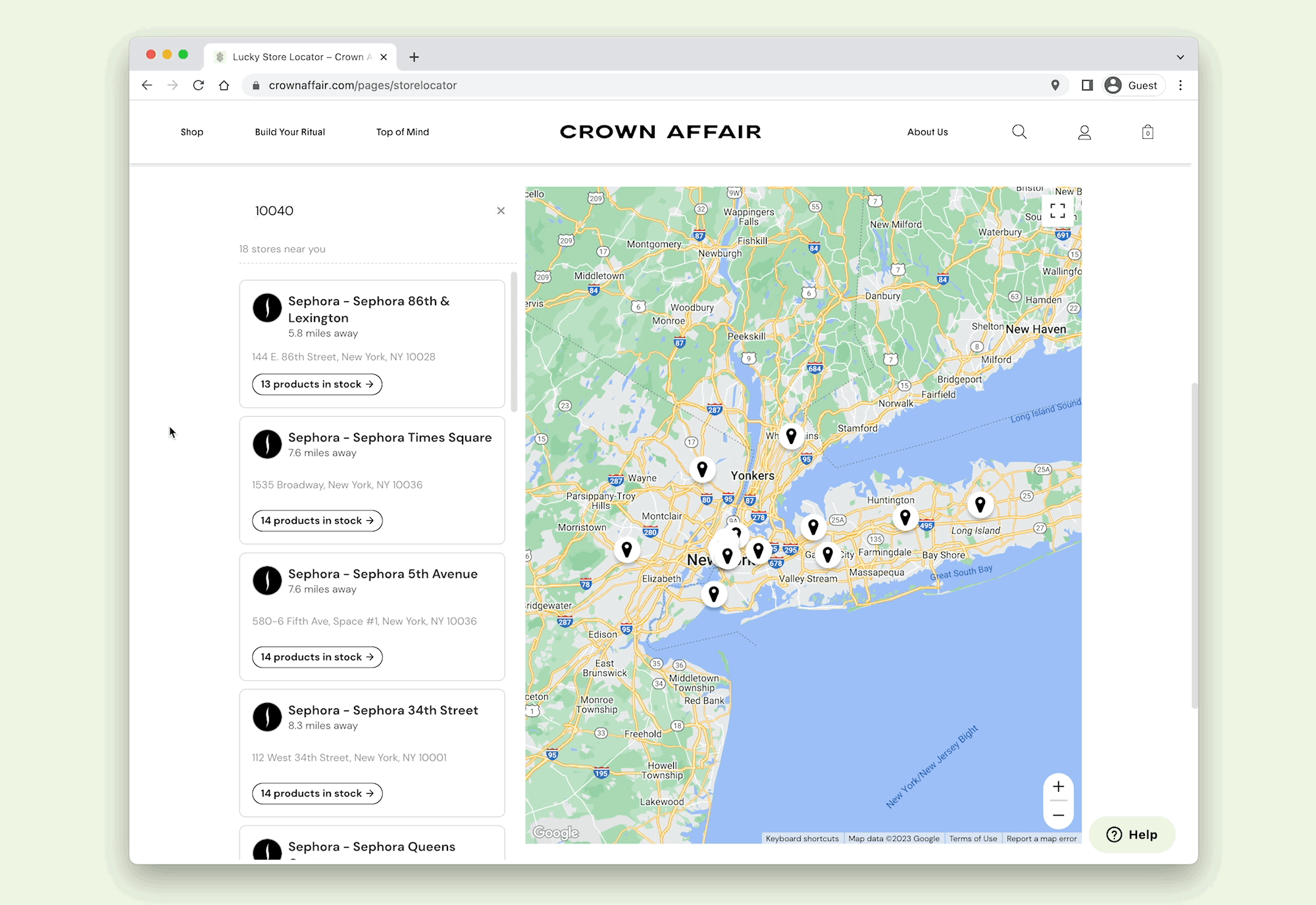Click map pin near Stamford
Image resolution: width=1316 pixels, height=905 pixels.
791,435
